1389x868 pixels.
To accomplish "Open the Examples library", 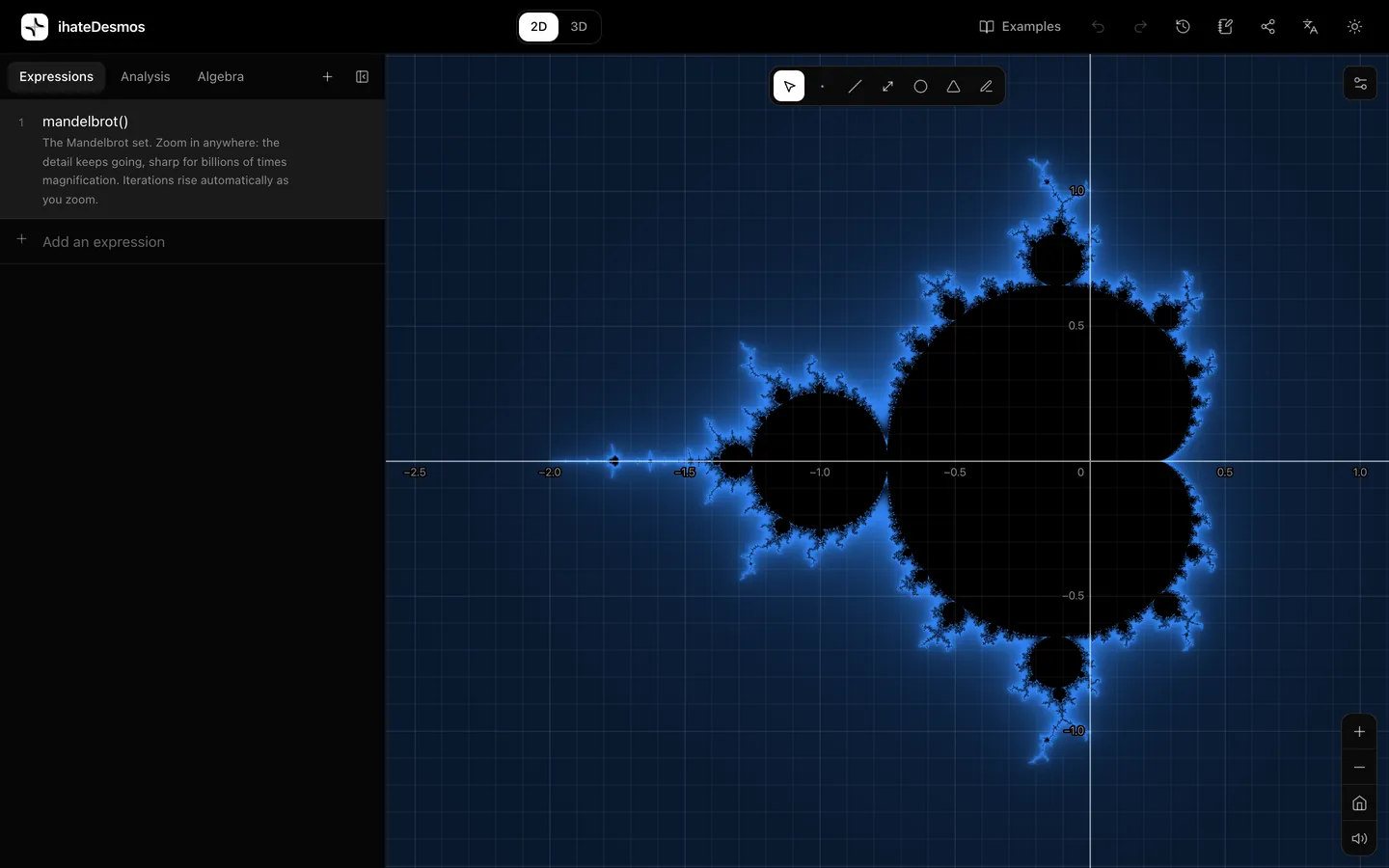I will (x=1020, y=27).
